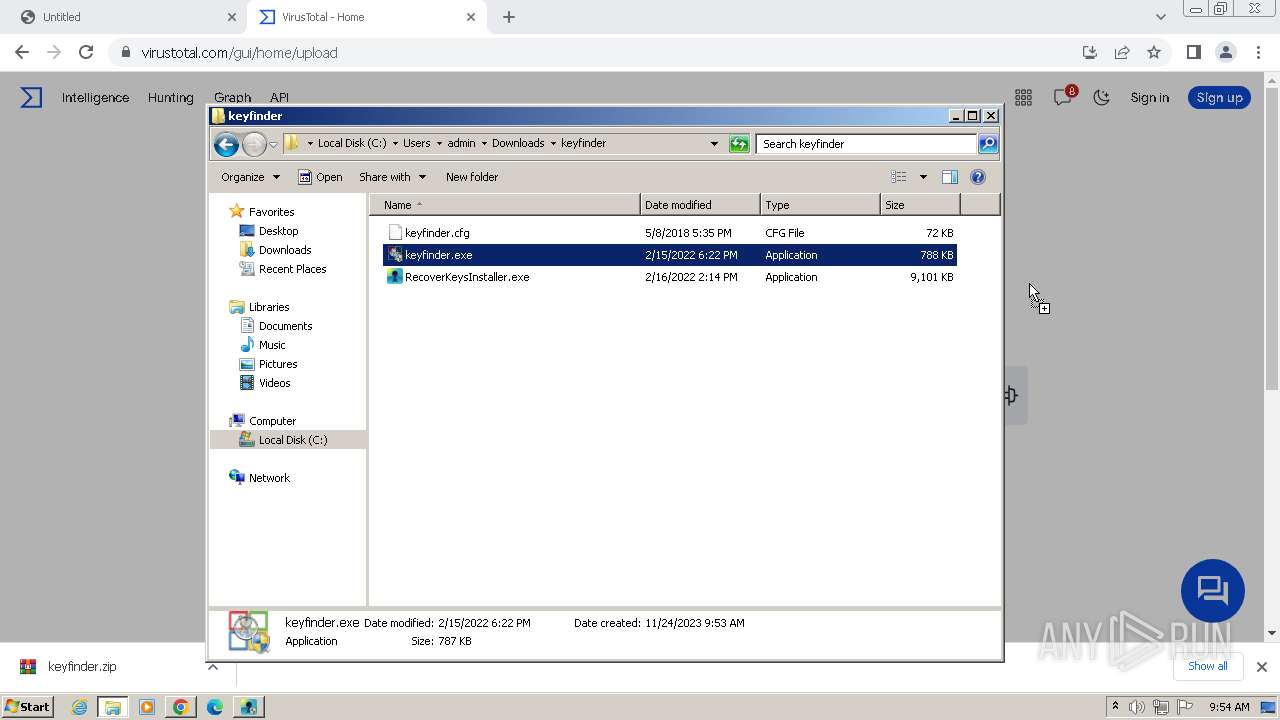The width and height of the screenshot is (1280, 720).
Task: Click VirusTotal logo icon
Action: click(32, 97)
